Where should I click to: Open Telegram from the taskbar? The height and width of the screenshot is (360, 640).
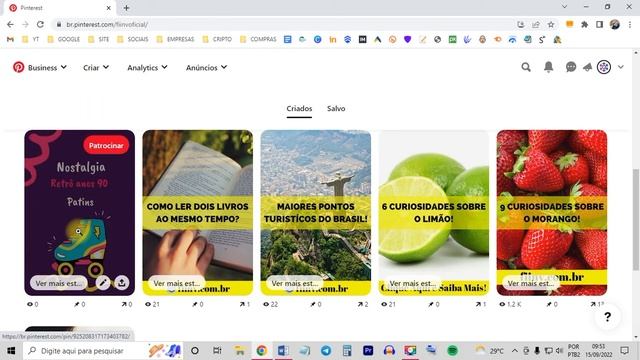click(x=326, y=350)
